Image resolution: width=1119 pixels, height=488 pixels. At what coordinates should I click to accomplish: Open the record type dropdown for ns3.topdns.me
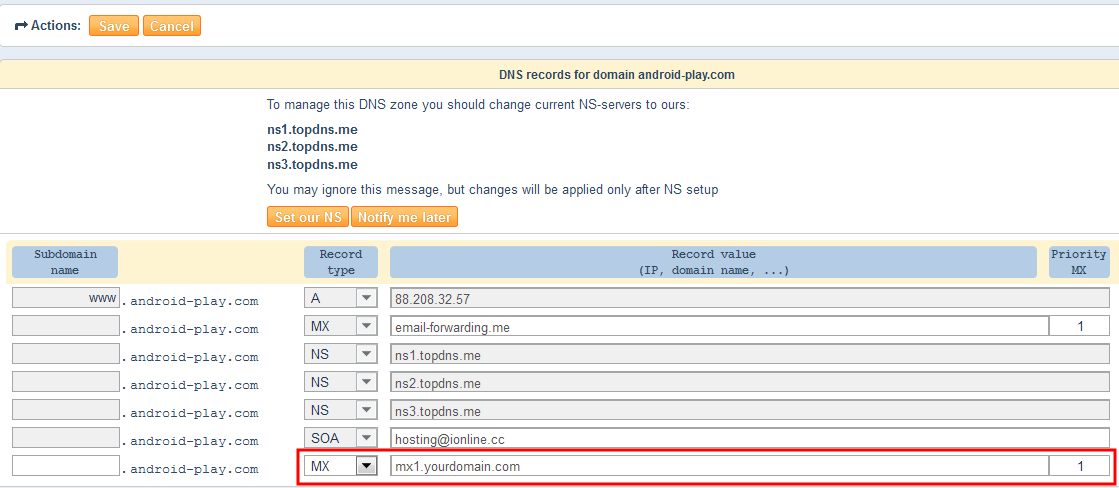341,410
